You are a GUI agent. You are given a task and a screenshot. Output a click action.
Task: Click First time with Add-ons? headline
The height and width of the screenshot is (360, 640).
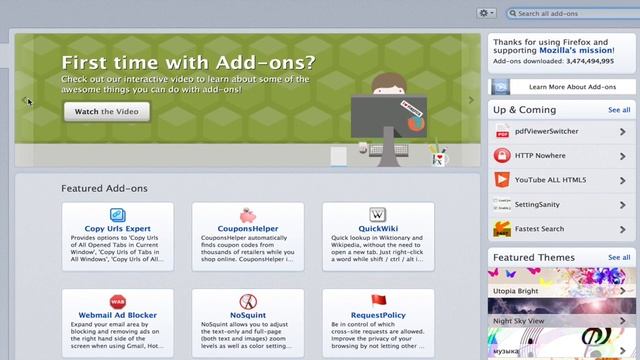click(189, 62)
